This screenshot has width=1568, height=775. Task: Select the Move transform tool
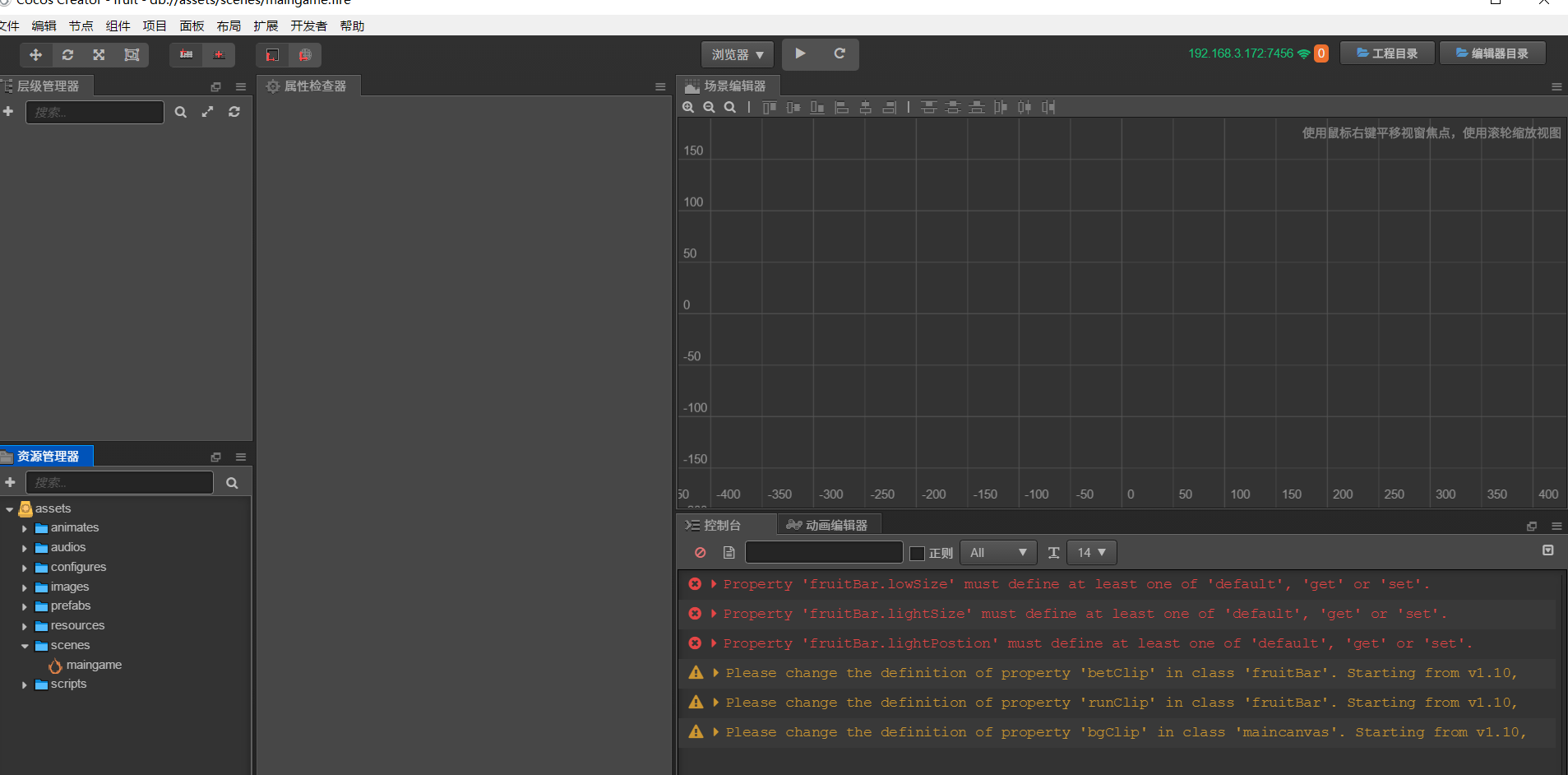[35, 55]
